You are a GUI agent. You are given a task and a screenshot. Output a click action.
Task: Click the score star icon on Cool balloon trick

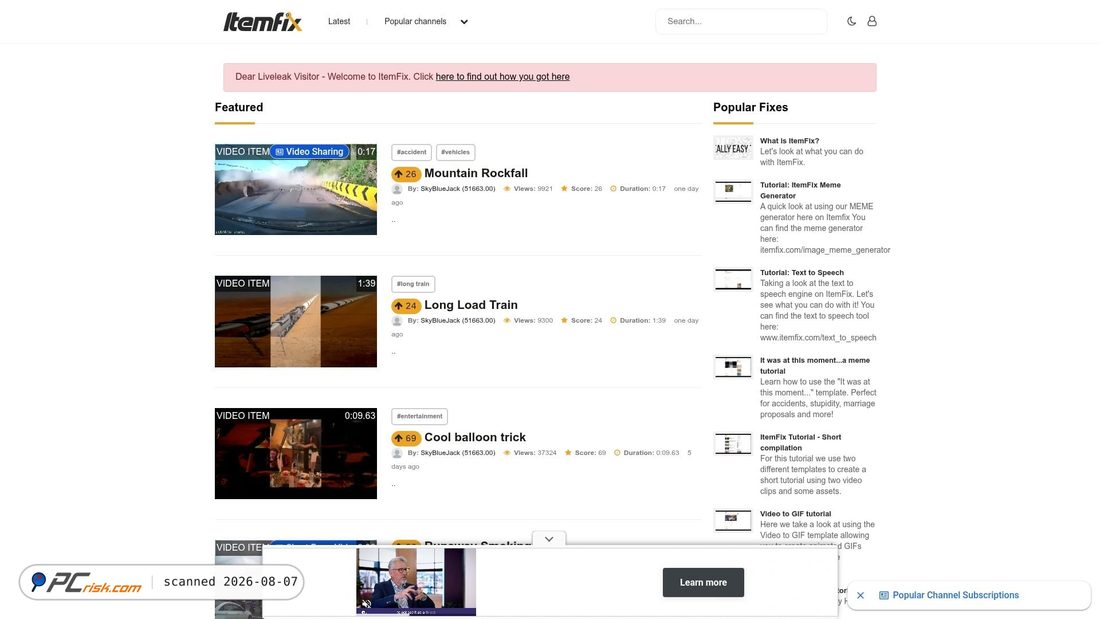coord(568,453)
